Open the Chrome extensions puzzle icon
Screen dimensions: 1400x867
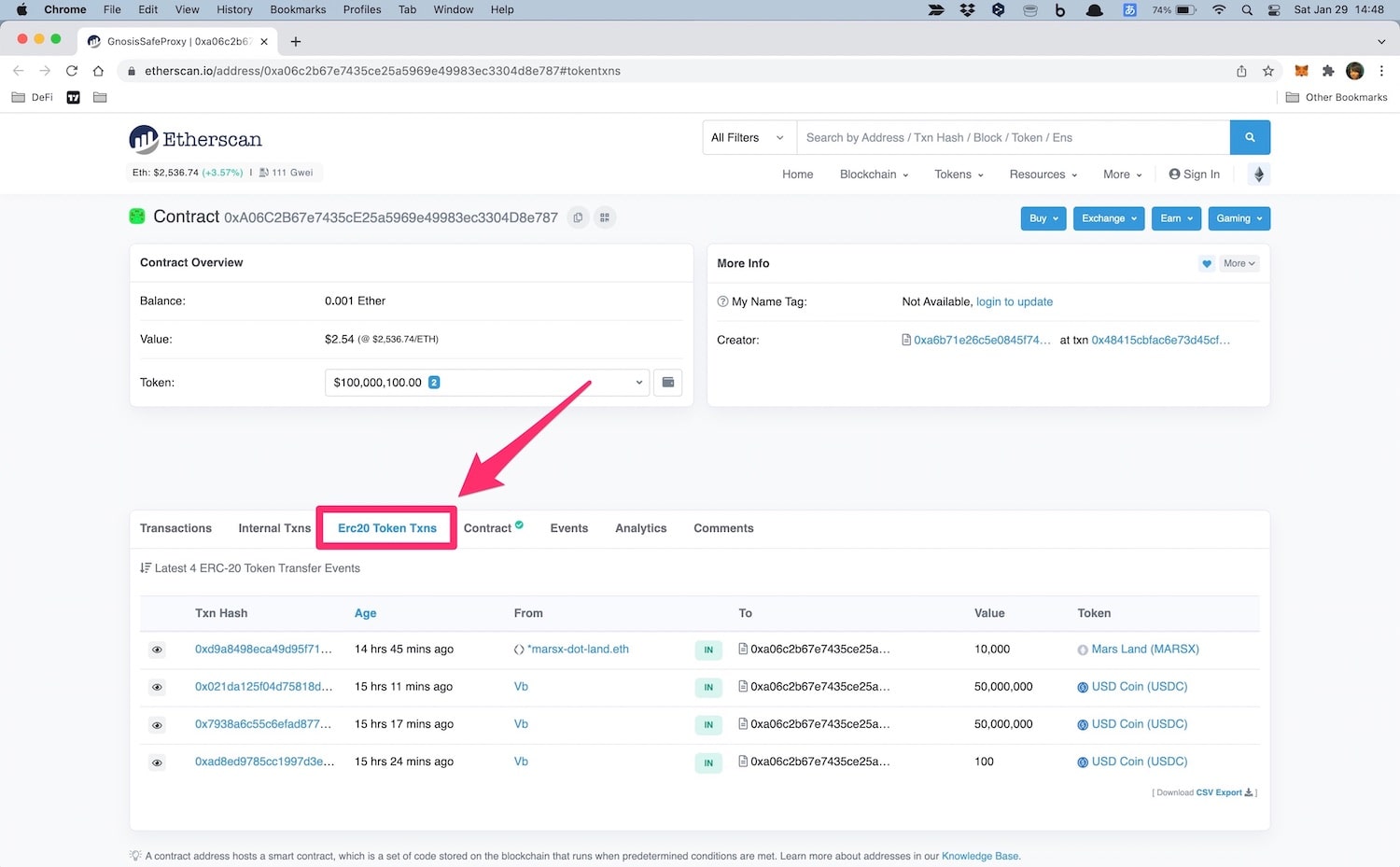click(1328, 71)
